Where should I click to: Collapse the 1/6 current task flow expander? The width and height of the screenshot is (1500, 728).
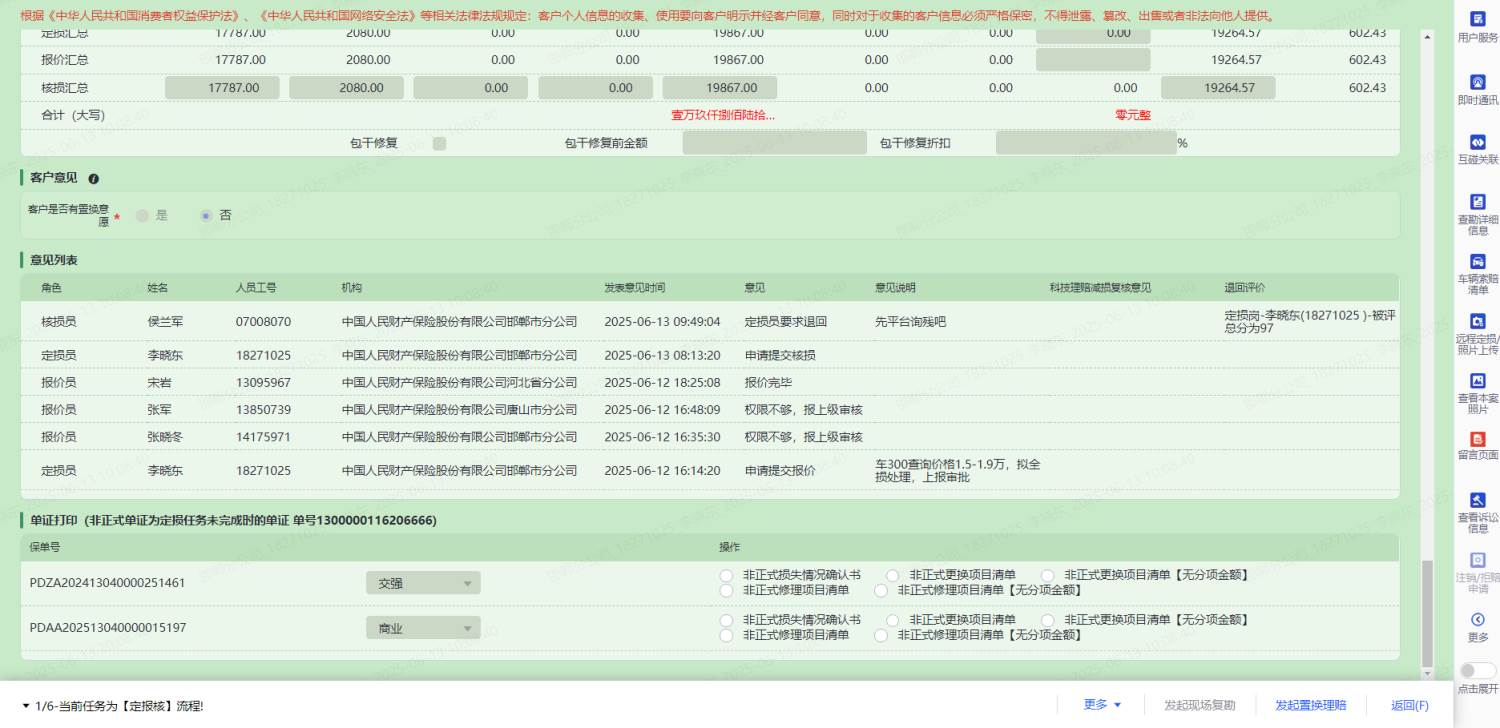(26, 706)
